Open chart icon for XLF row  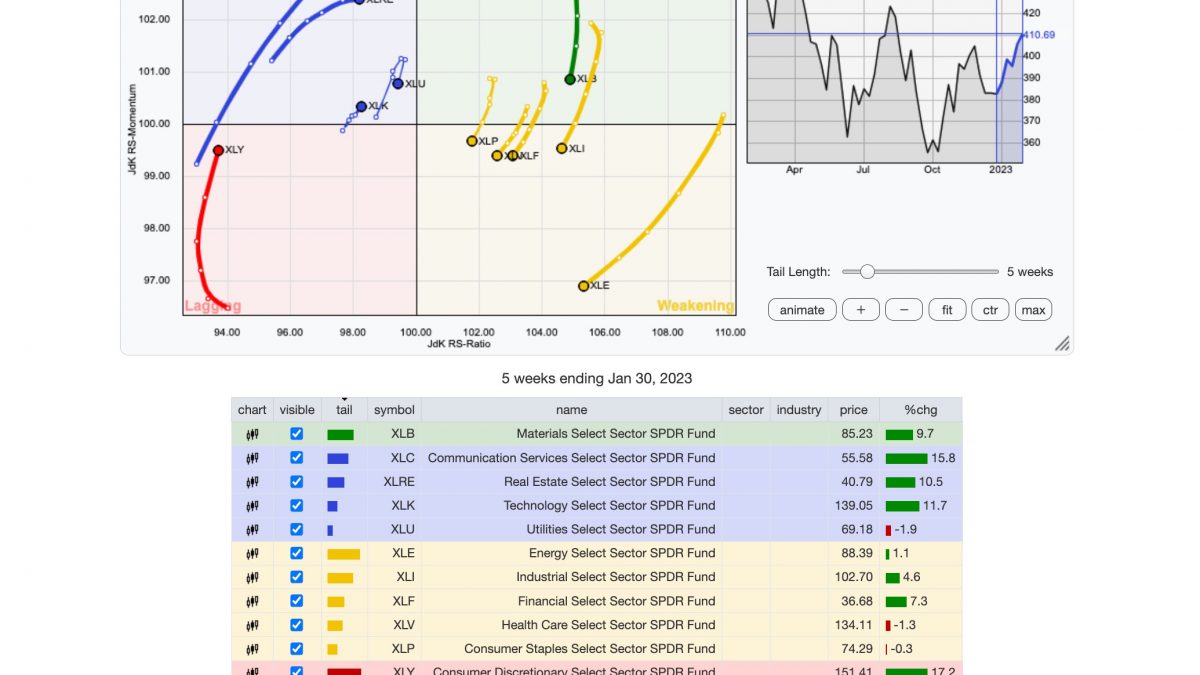[252, 601]
